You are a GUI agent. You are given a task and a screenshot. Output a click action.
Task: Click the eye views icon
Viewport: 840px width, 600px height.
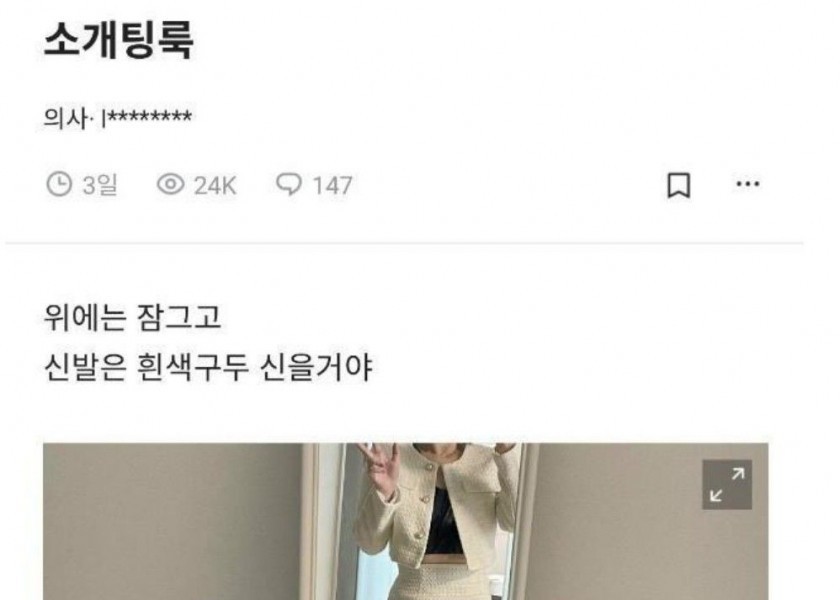[170, 185]
